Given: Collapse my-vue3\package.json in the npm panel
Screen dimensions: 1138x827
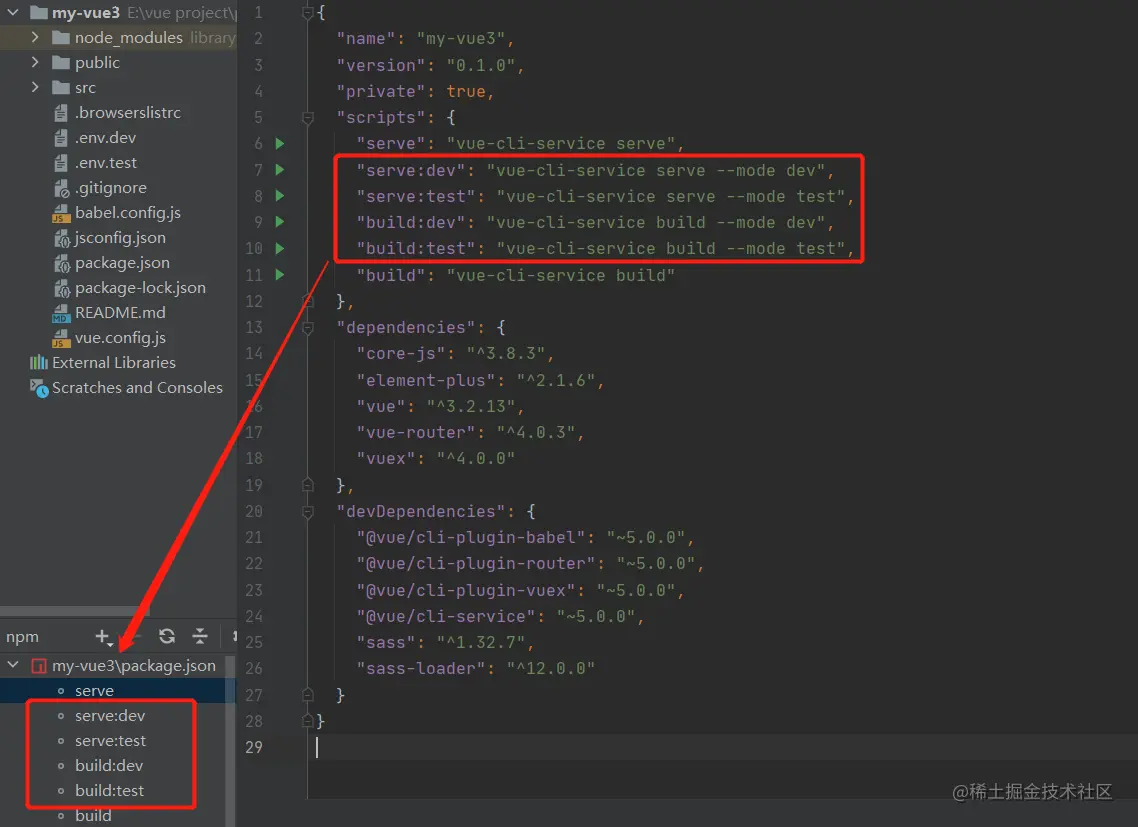Looking at the screenshot, I should (12, 664).
